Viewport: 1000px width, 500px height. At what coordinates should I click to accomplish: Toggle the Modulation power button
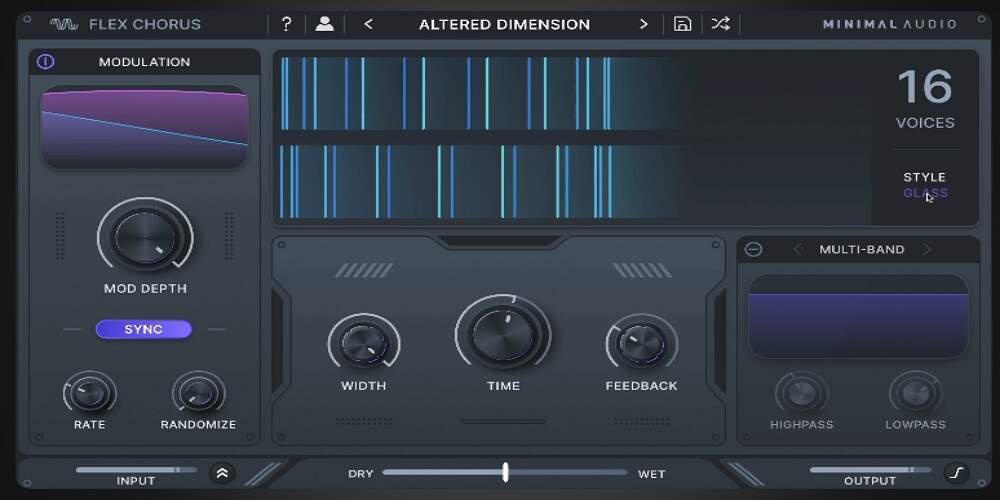pyautogui.click(x=45, y=62)
